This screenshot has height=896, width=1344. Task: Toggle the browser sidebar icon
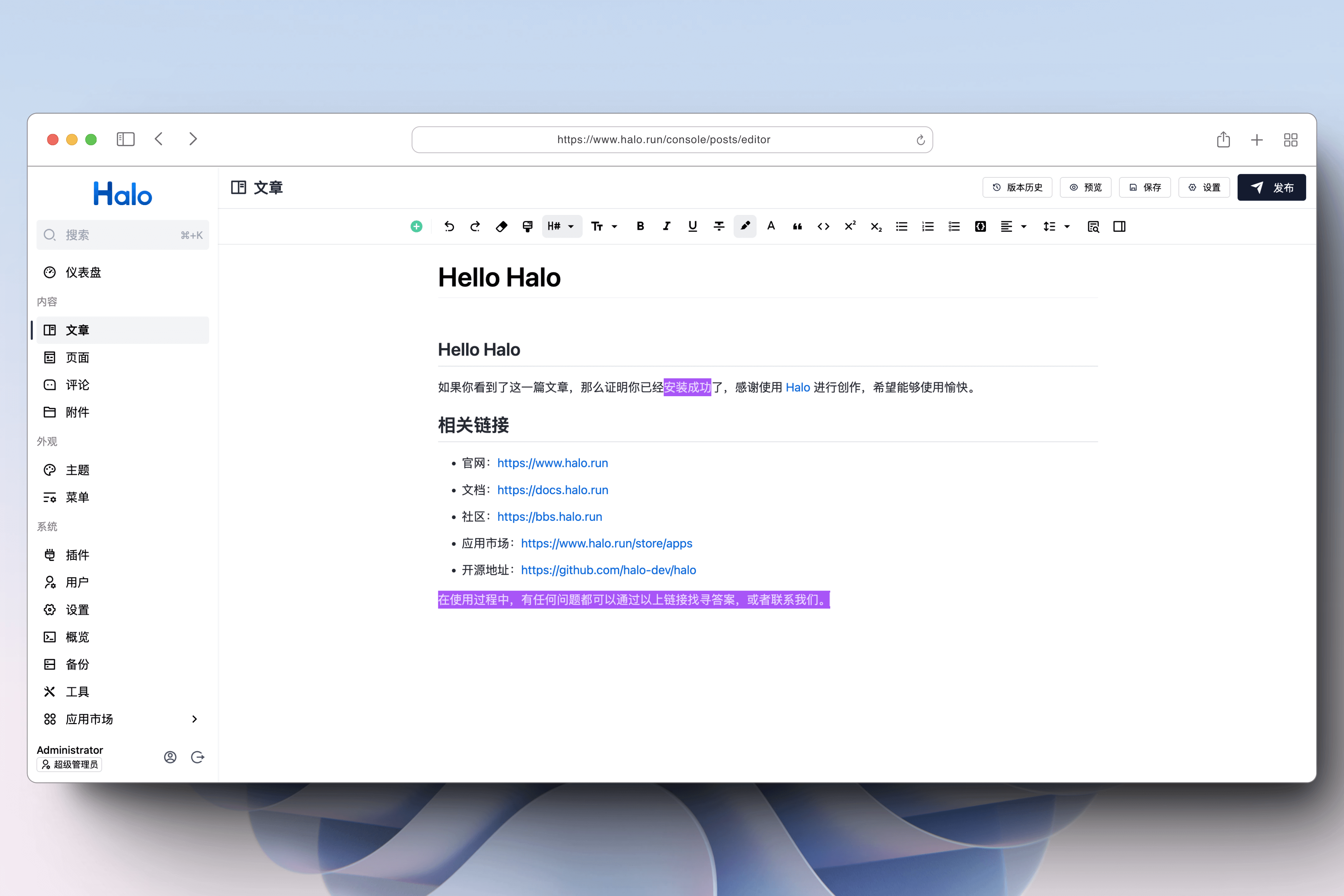coord(126,139)
